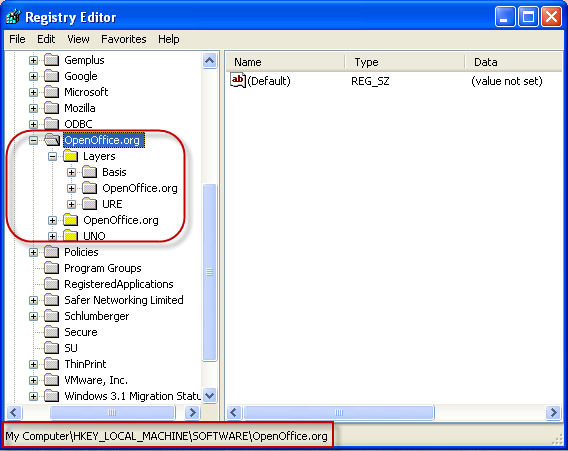
Task: Click the Type column header
Action: pyautogui.click(x=404, y=62)
